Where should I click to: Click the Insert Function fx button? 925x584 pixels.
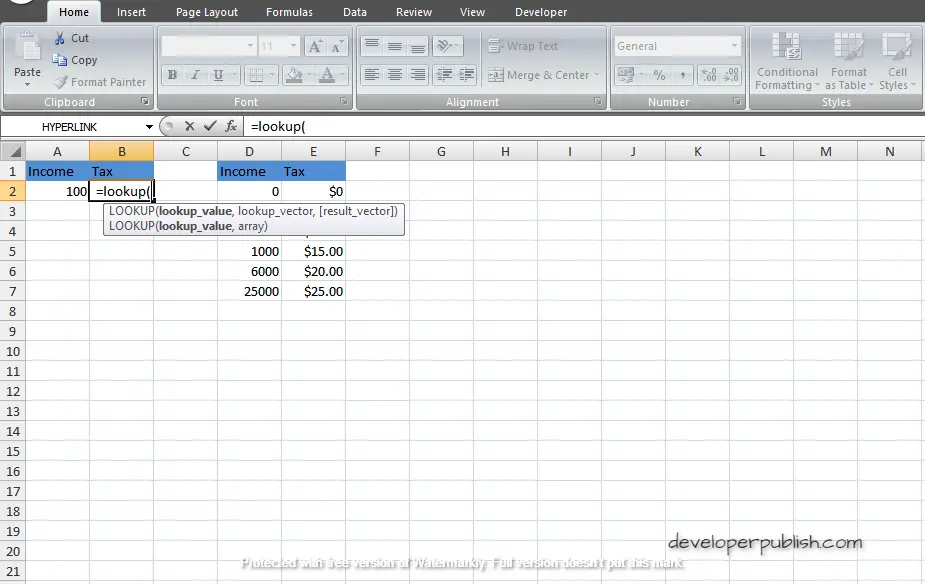pos(231,126)
